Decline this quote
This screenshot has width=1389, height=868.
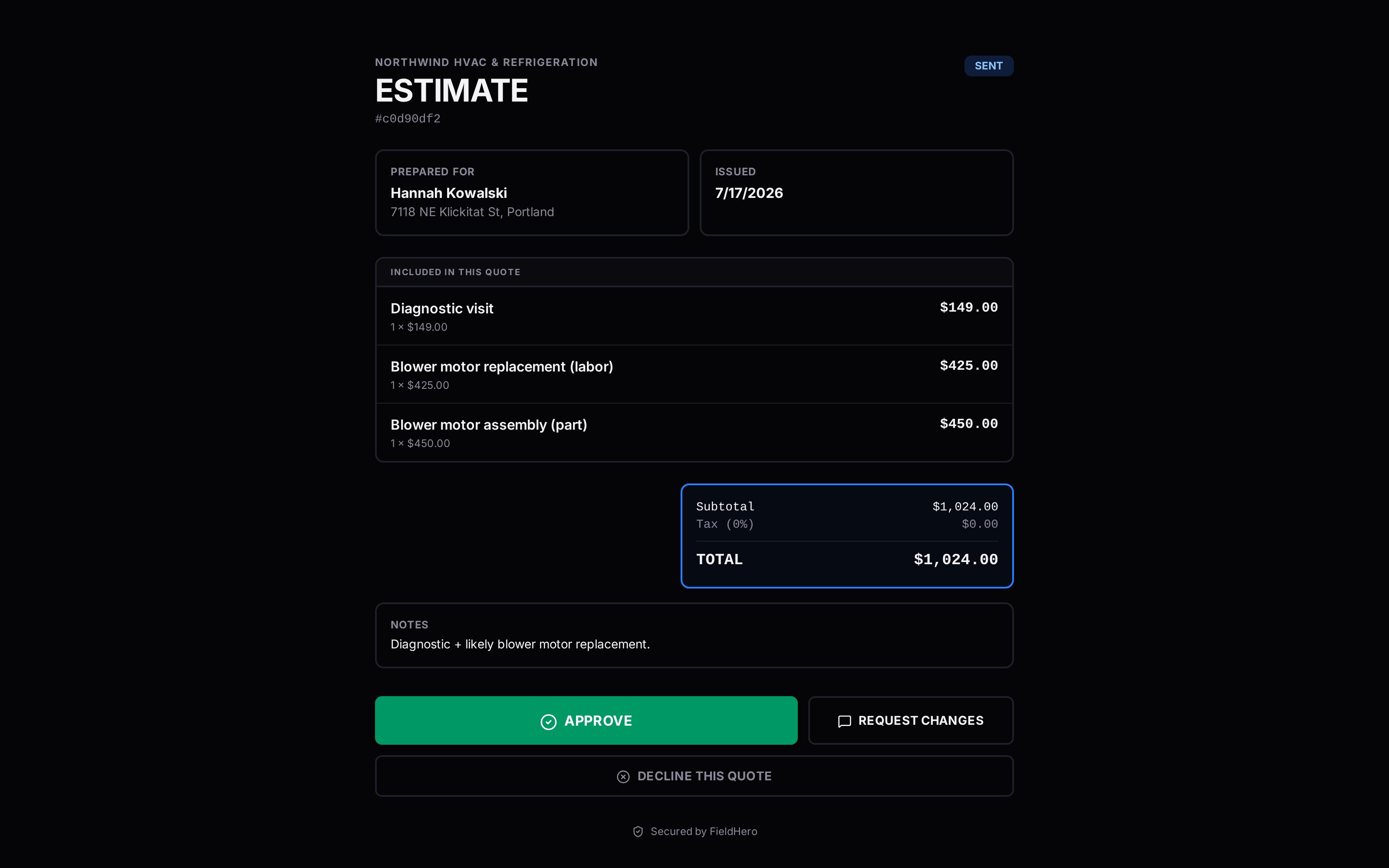694,776
